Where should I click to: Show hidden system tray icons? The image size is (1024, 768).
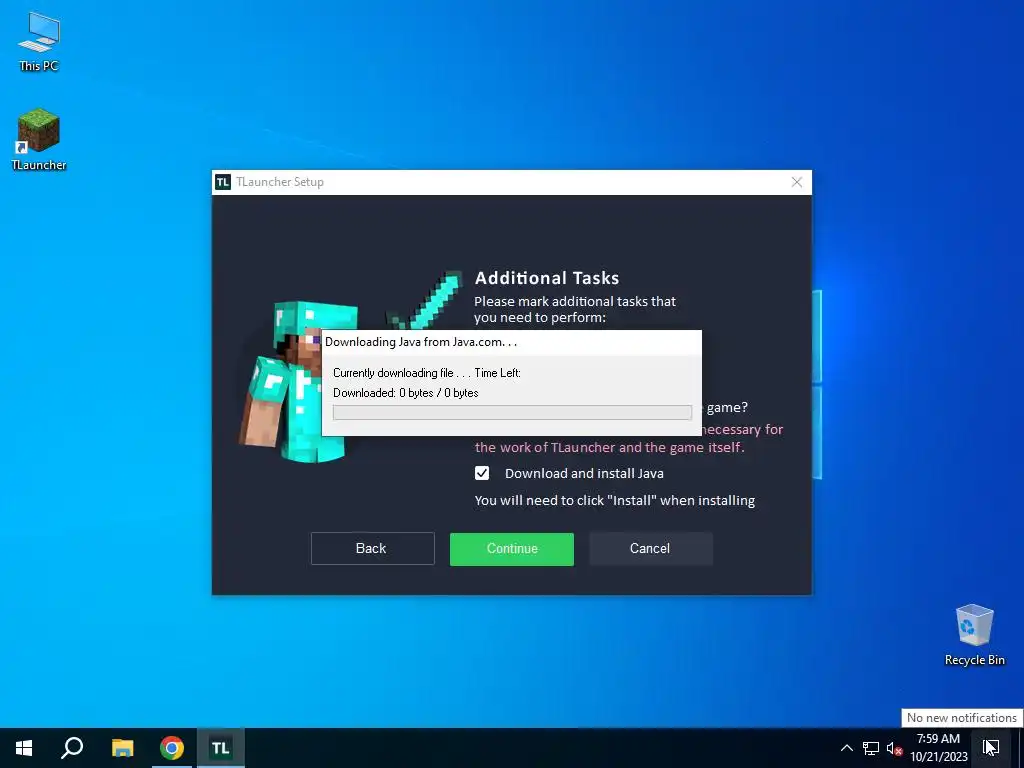(x=846, y=748)
